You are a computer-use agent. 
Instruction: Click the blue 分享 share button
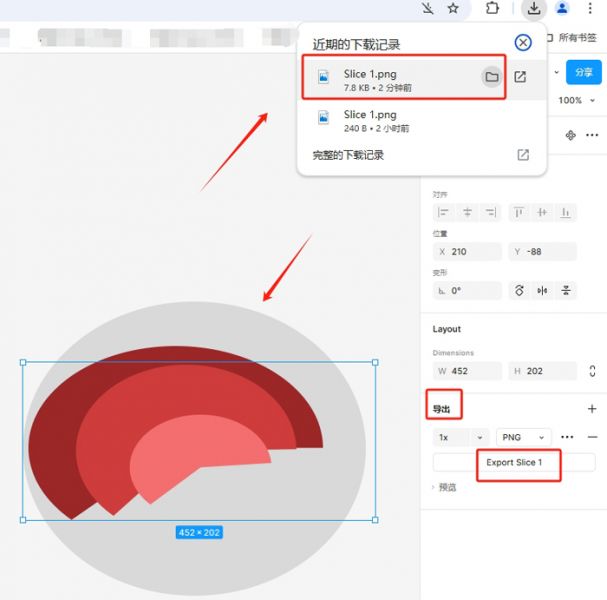584,72
